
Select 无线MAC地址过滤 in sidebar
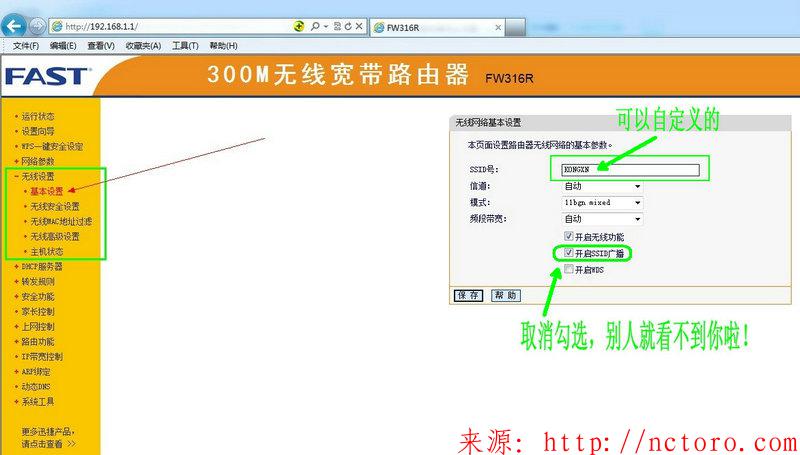click(x=61, y=221)
